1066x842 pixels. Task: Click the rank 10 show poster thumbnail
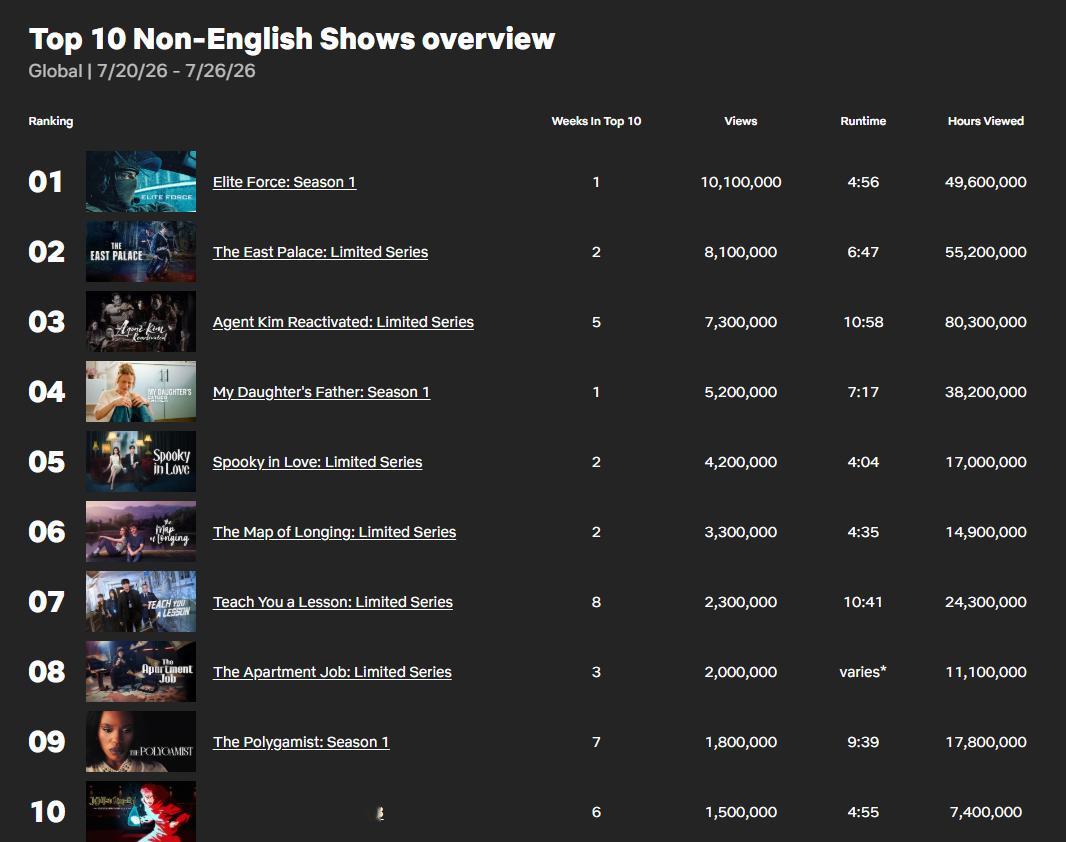[141, 811]
